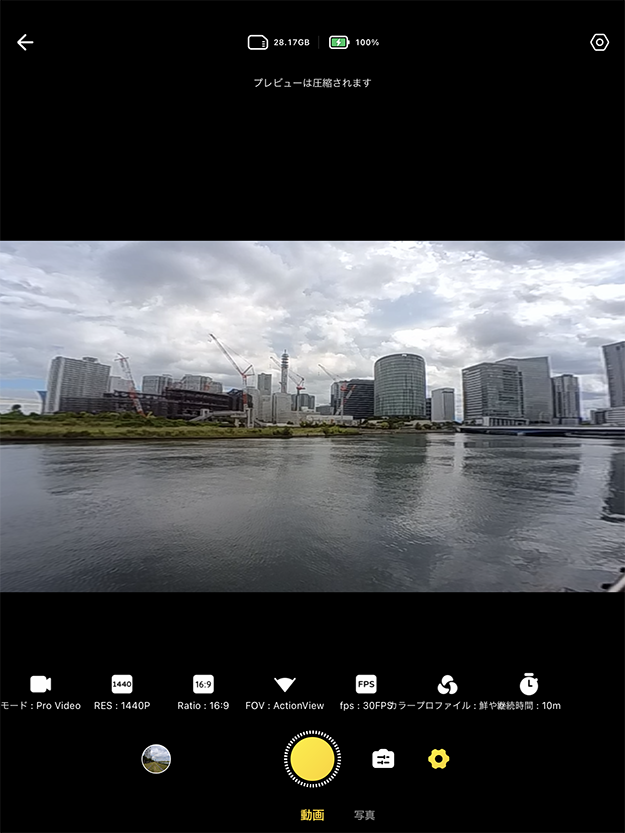Open the Pro Video mode camera icon
The width and height of the screenshot is (625, 833).
[40, 684]
